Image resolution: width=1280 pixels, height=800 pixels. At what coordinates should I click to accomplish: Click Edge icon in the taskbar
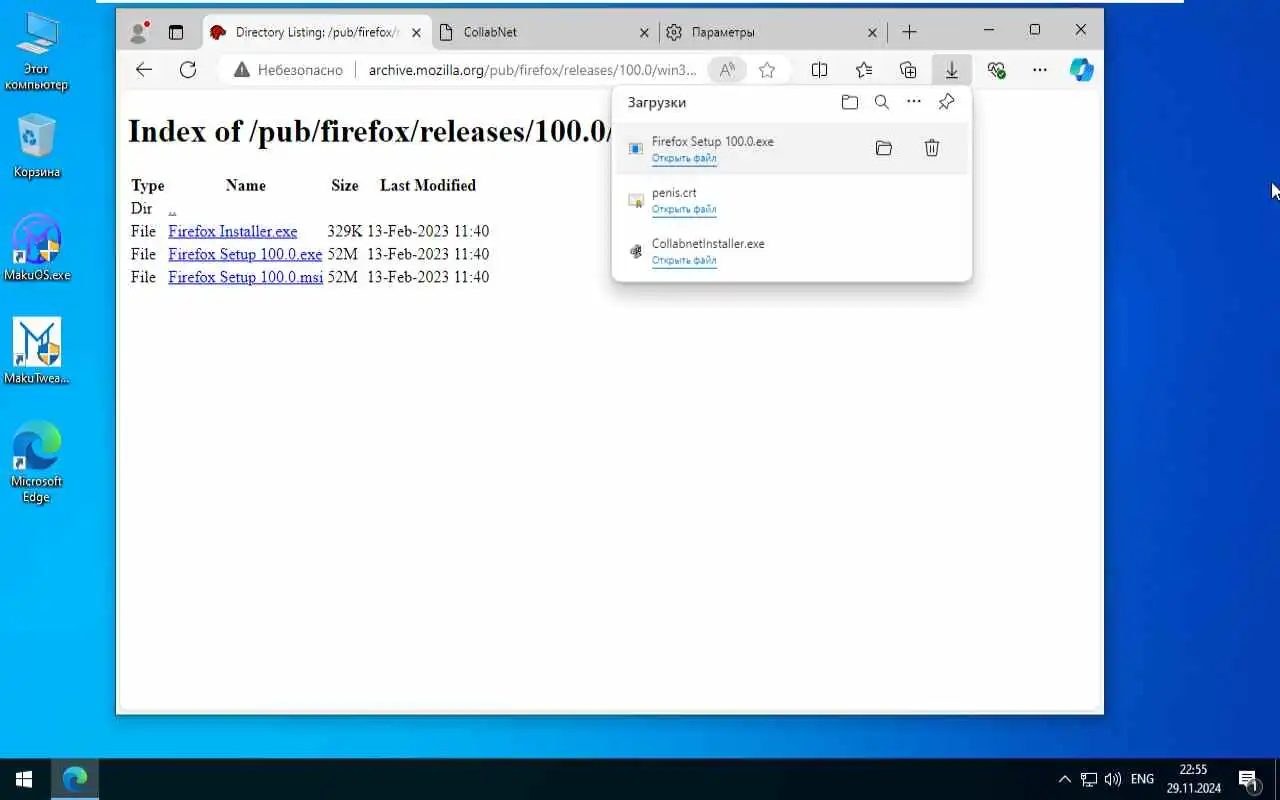[75, 779]
